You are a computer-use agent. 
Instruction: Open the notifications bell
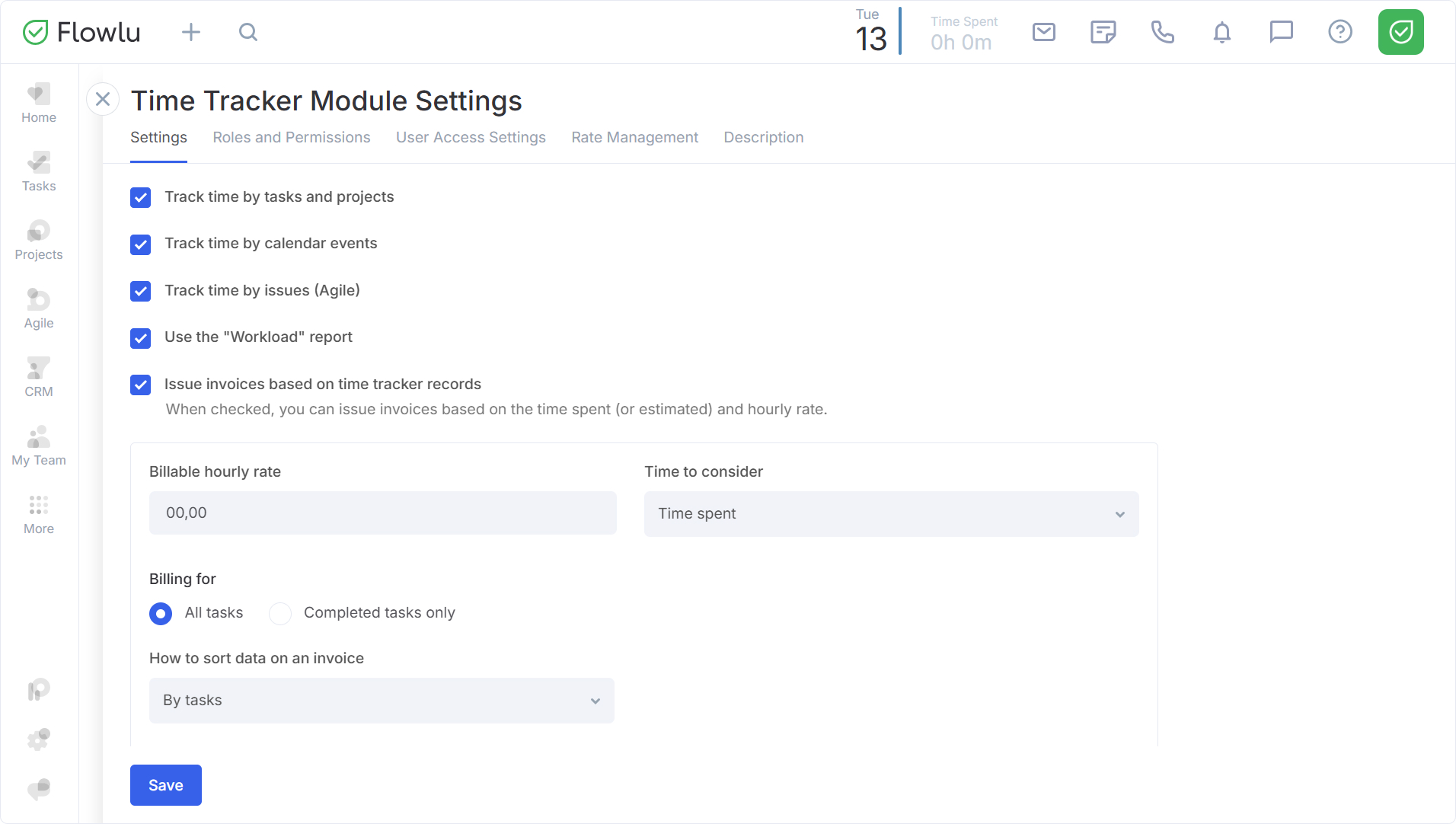click(x=1221, y=32)
